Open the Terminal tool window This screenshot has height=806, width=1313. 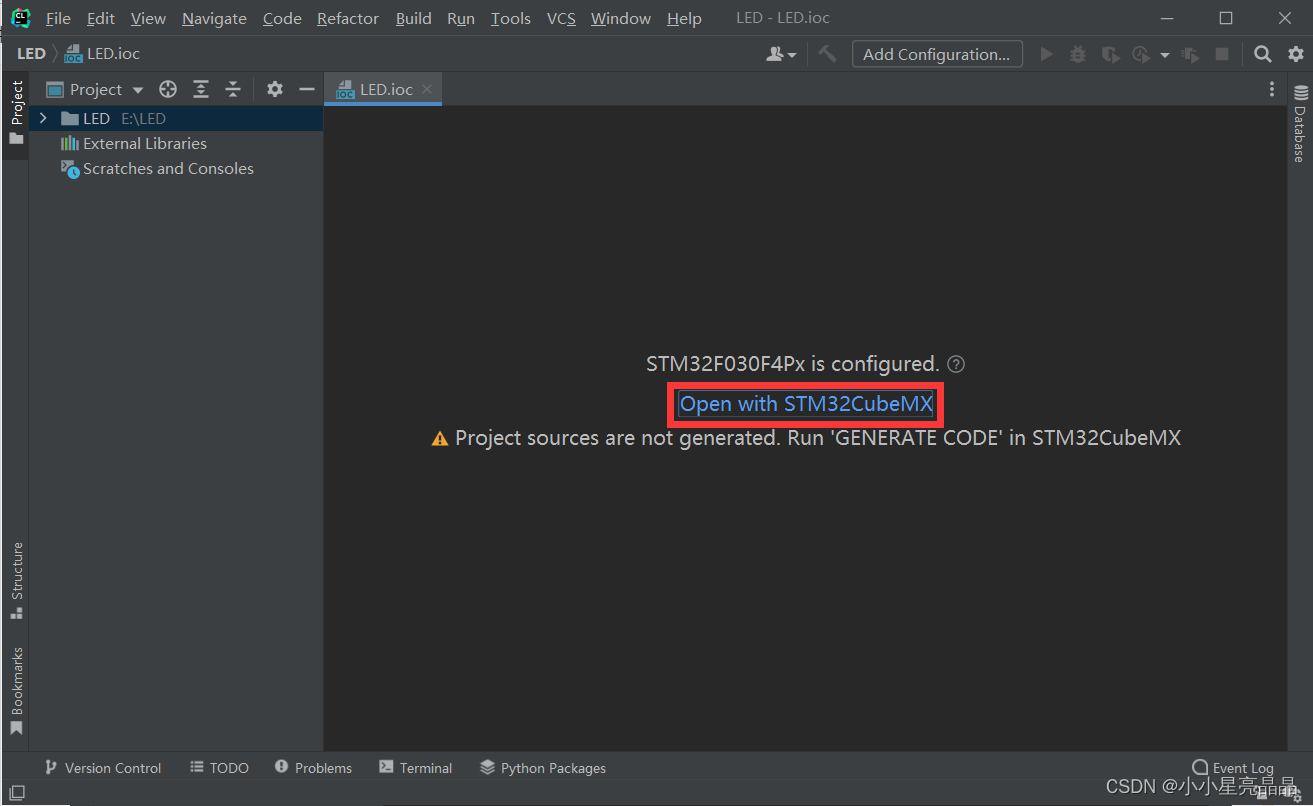(x=415, y=768)
